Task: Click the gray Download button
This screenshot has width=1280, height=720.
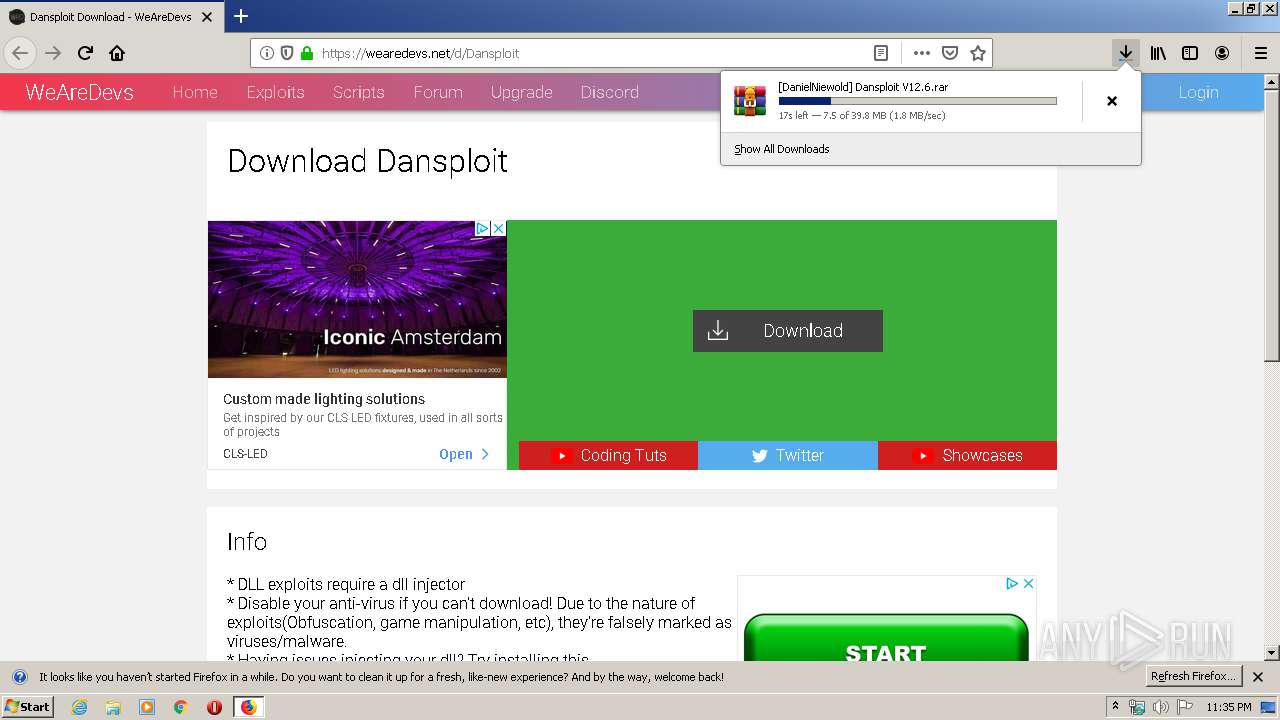Action: point(788,331)
